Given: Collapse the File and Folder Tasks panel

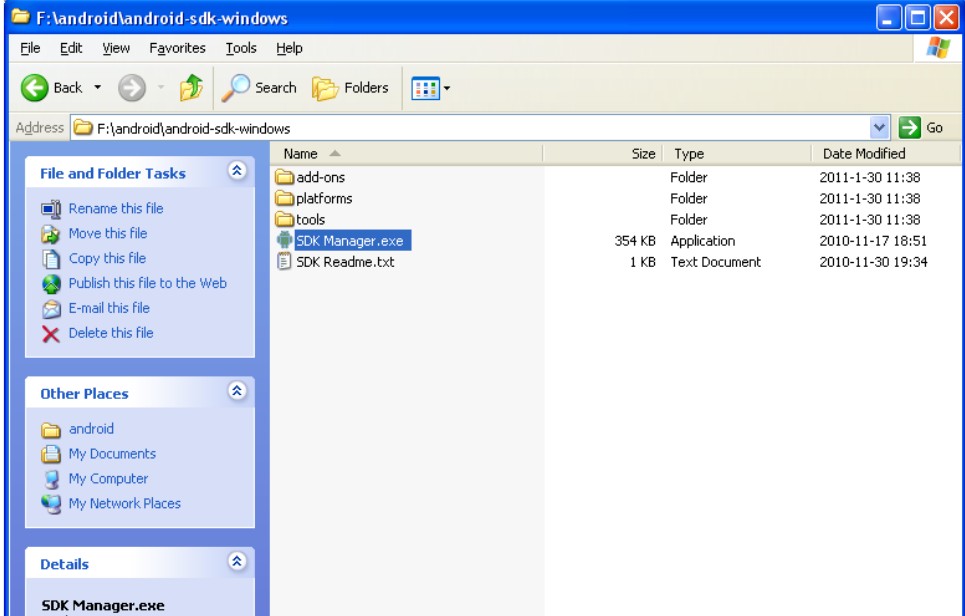Looking at the screenshot, I should [x=237, y=170].
